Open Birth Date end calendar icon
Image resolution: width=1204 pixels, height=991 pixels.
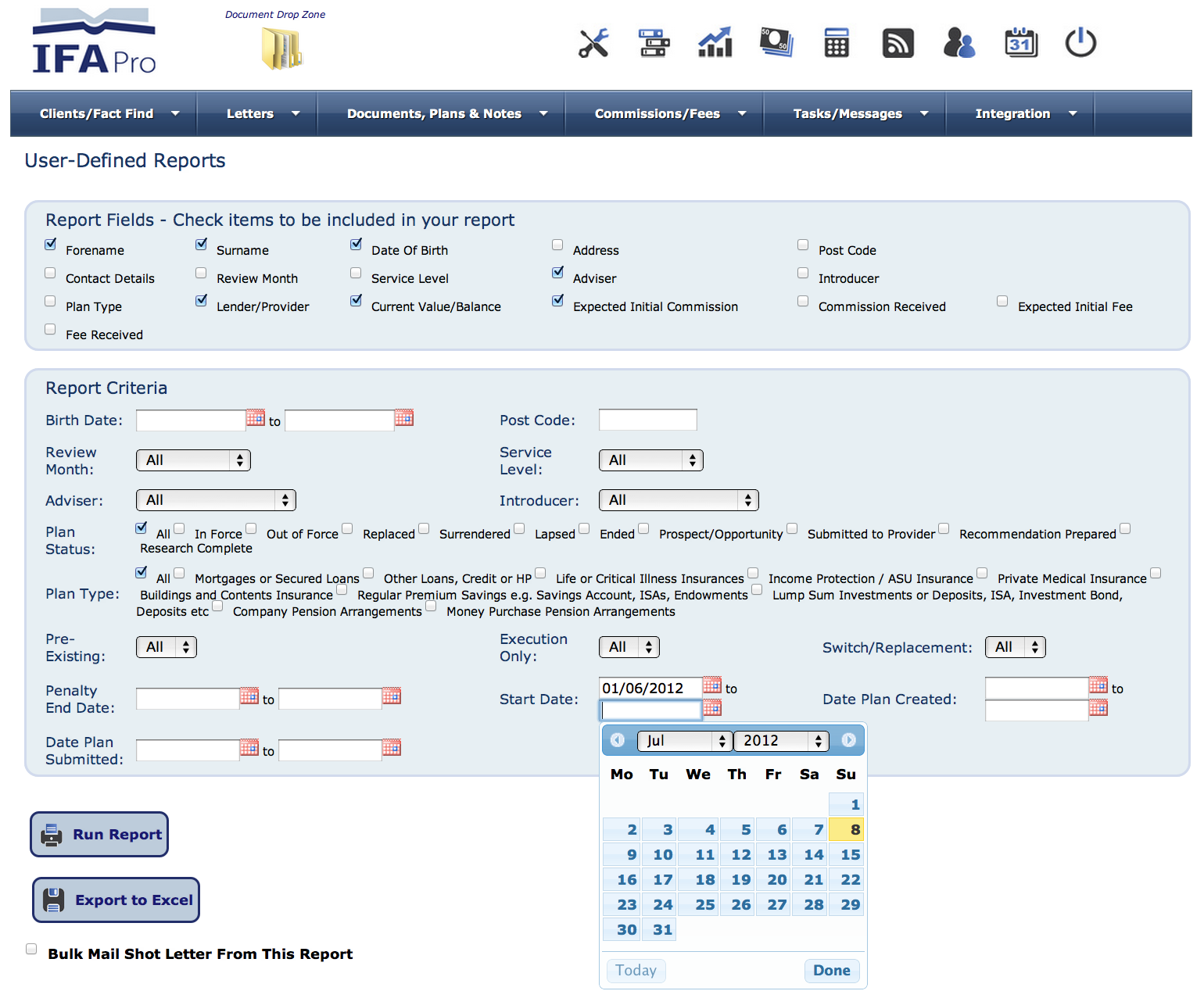404,417
